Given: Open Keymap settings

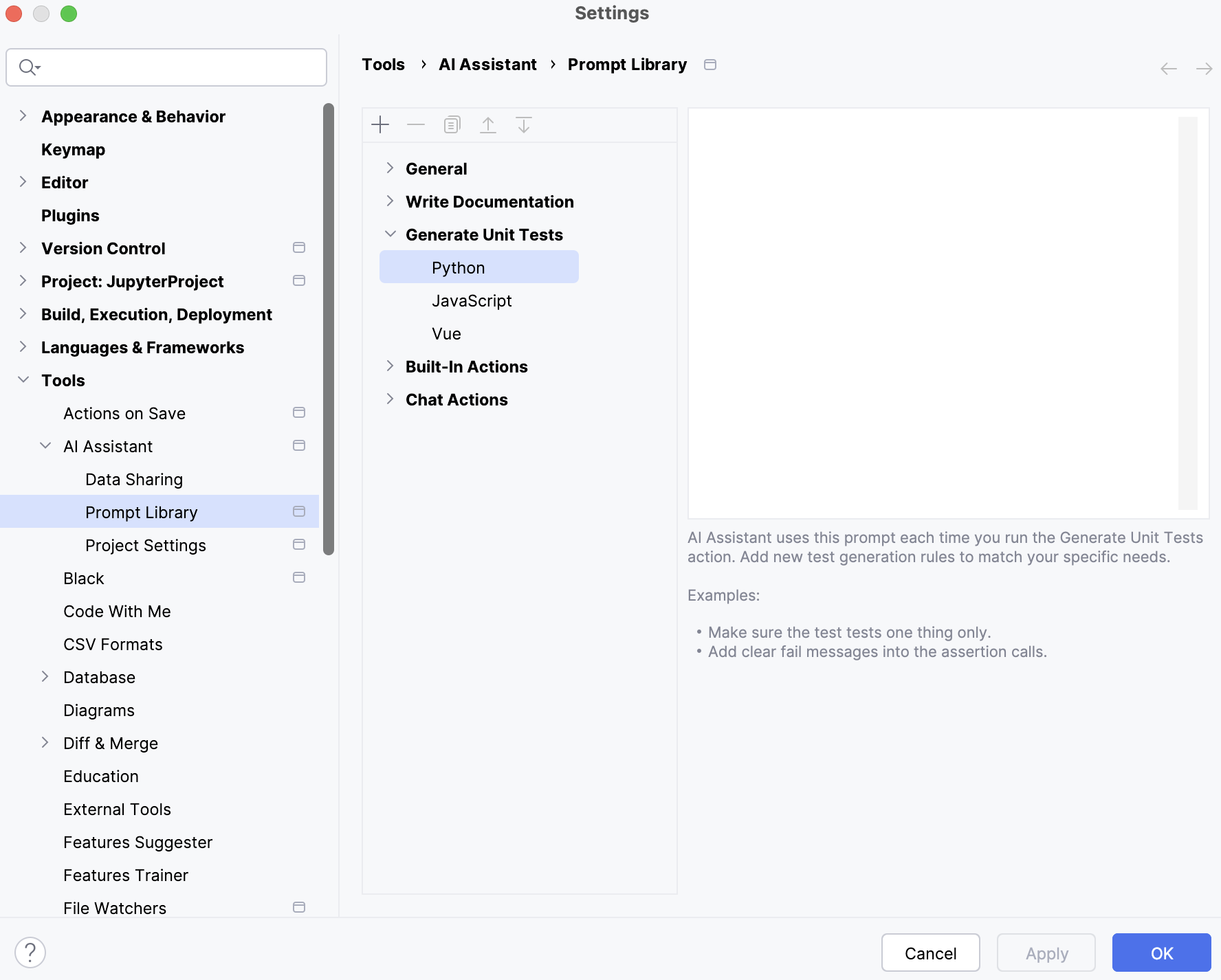Looking at the screenshot, I should (73, 150).
